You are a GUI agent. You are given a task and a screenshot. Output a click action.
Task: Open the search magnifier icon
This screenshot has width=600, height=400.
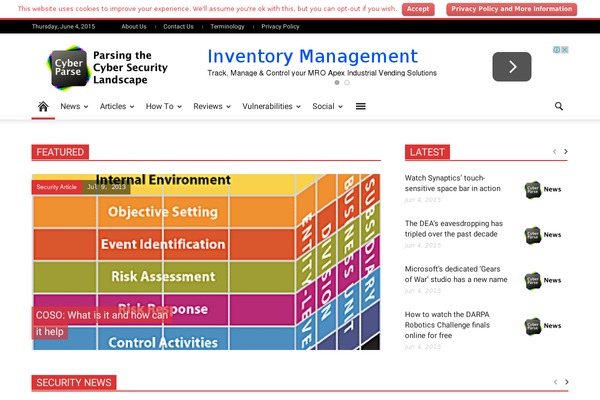pyautogui.click(x=559, y=106)
